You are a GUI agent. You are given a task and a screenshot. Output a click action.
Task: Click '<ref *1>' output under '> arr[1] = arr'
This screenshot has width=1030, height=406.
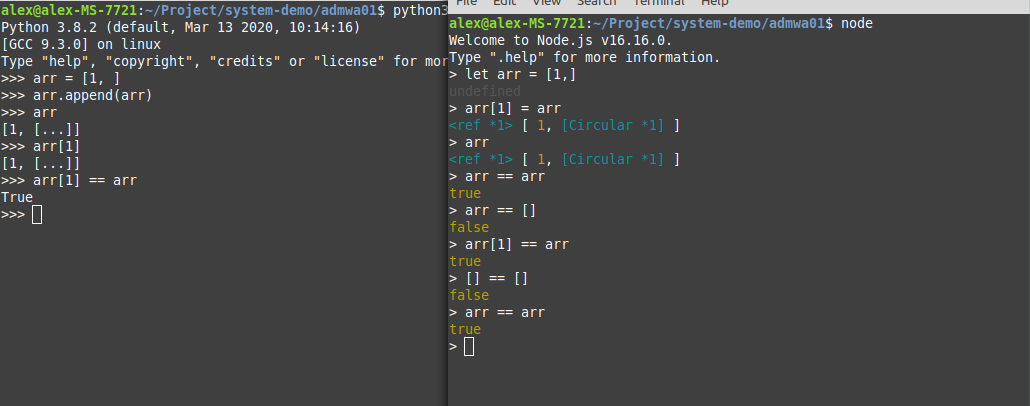(x=481, y=125)
